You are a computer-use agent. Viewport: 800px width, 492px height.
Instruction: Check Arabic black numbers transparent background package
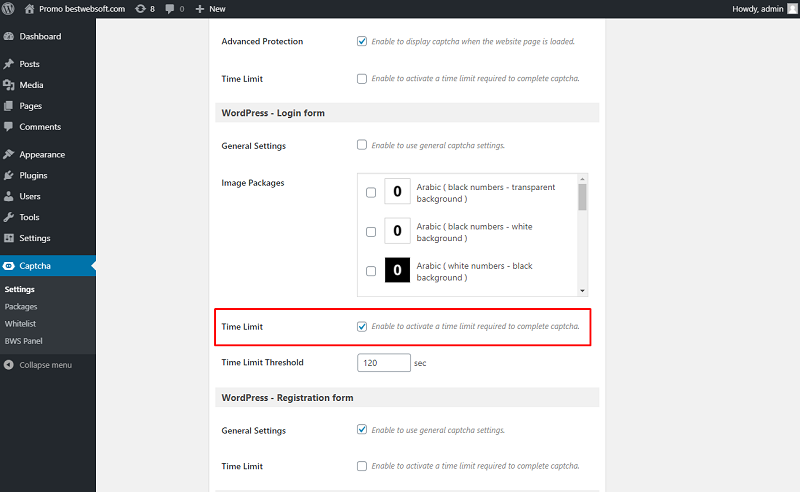tap(371, 192)
